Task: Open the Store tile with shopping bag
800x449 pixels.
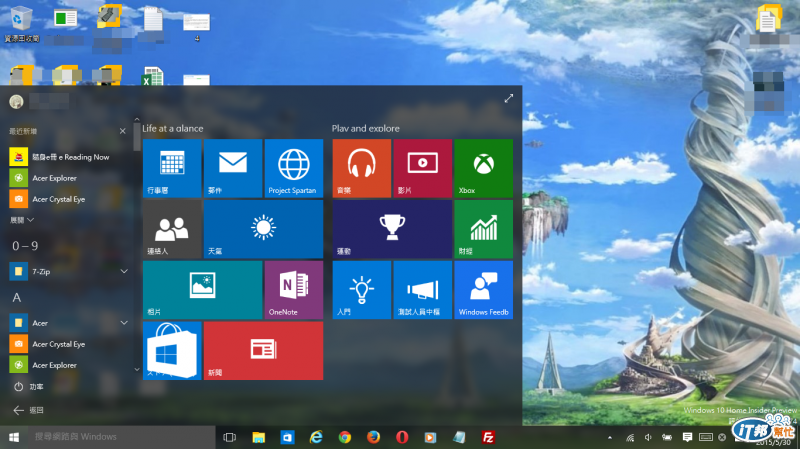Action: tap(172, 351)
